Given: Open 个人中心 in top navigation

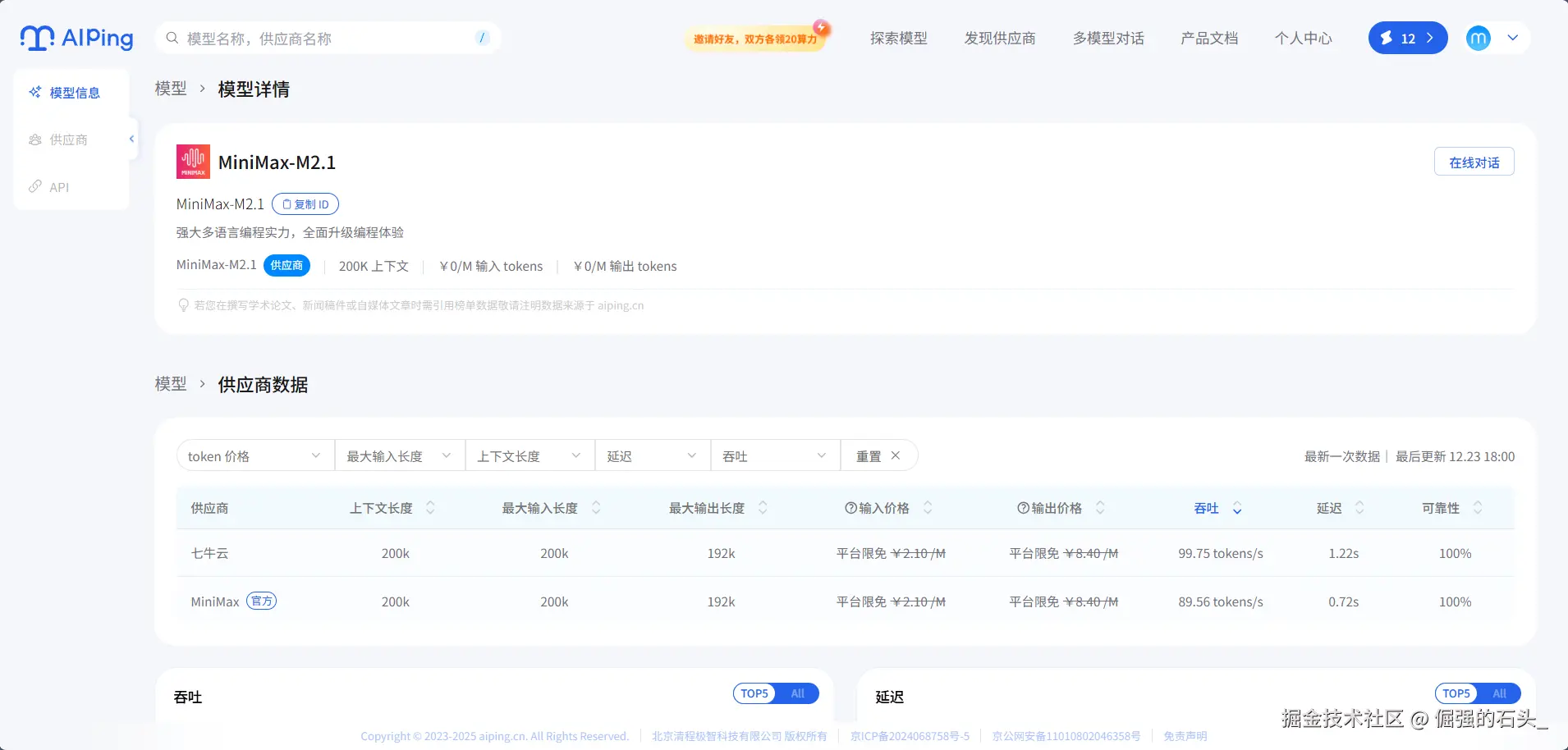Looking at the screenshot, I should coord(1304,38).
